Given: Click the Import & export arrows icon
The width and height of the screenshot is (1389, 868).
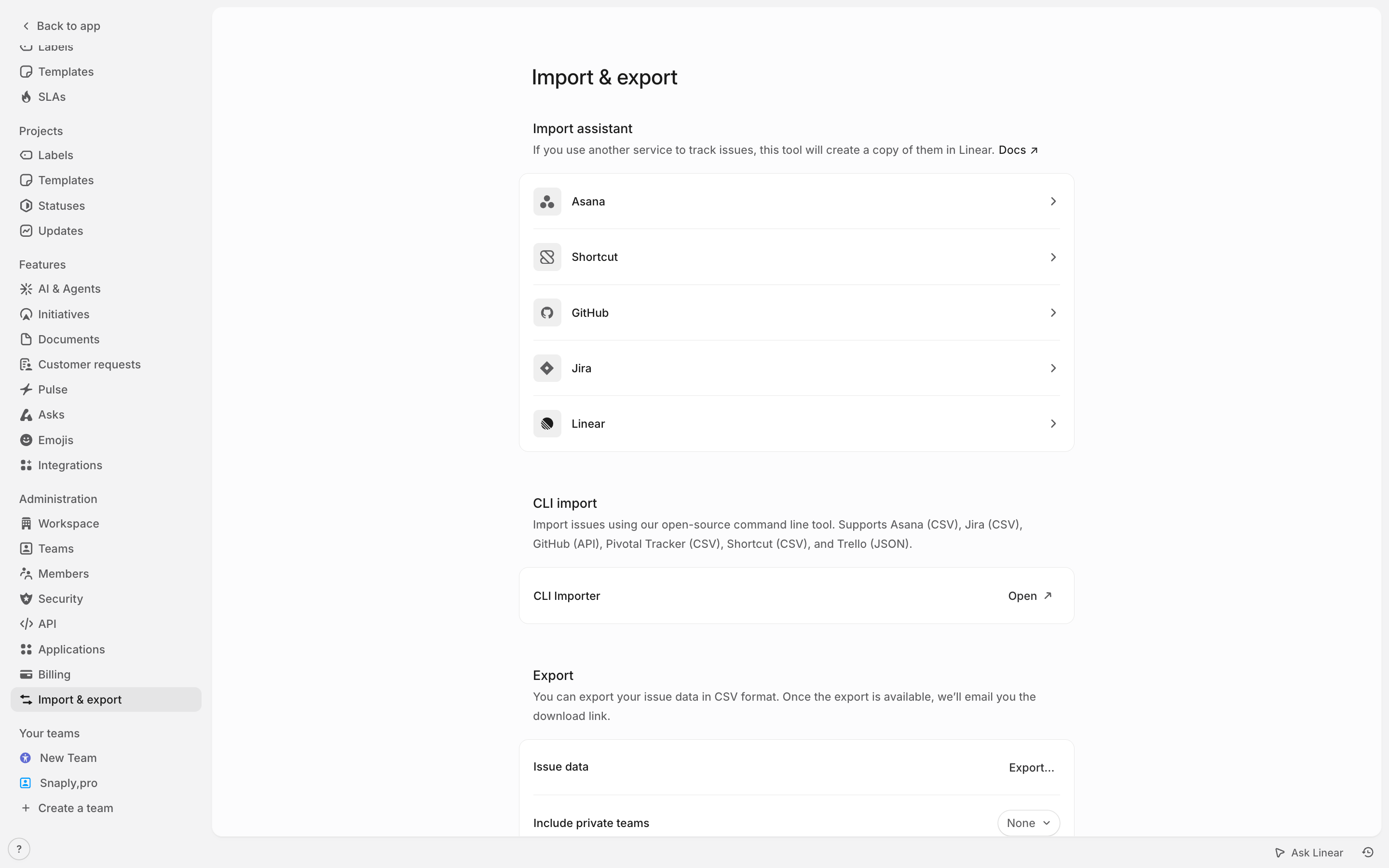Looking at the screenshot, I should click(x=26, y=699).
